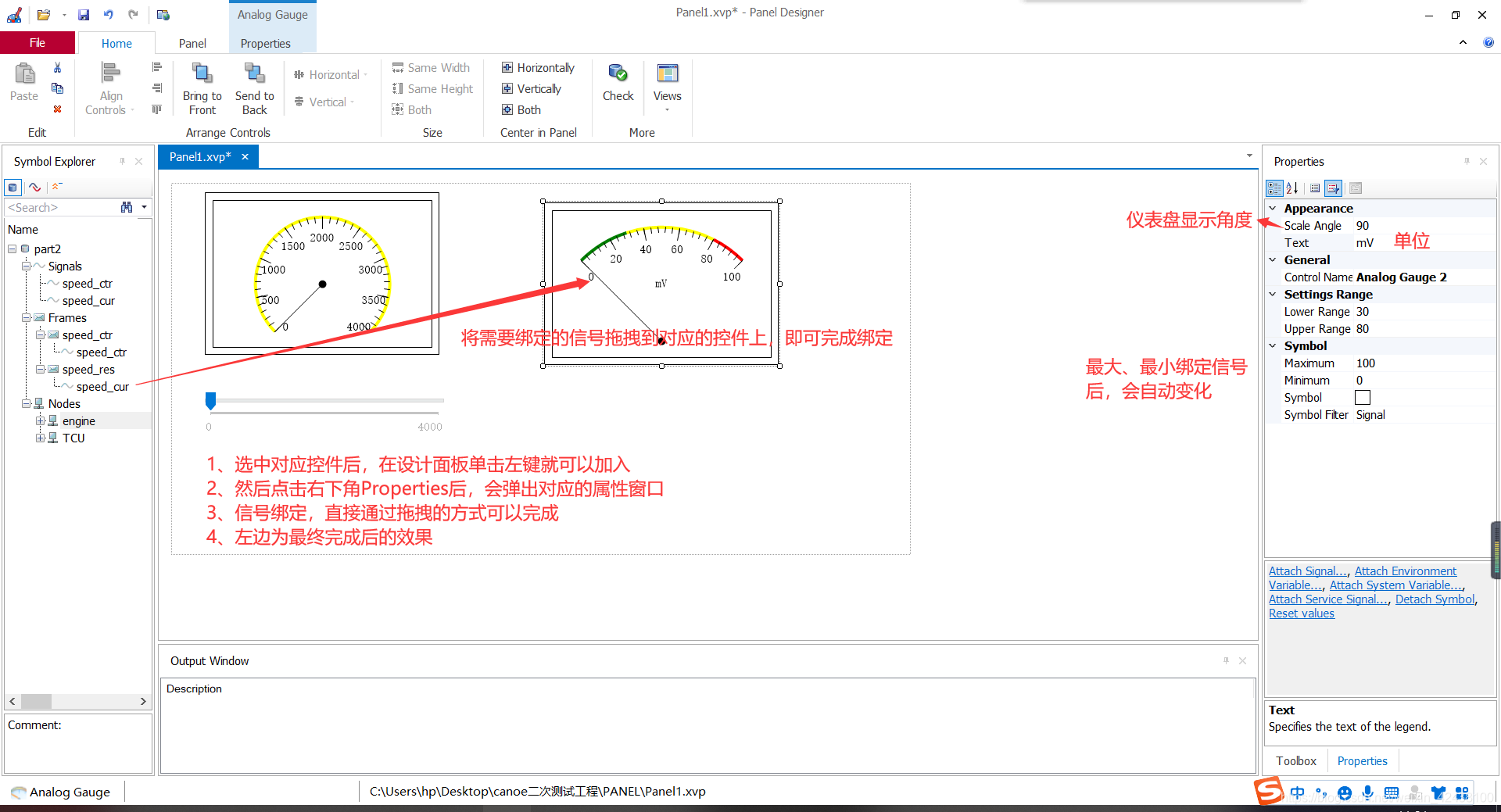Click the red Delete icon in Edit group

(x=57, y=109)
